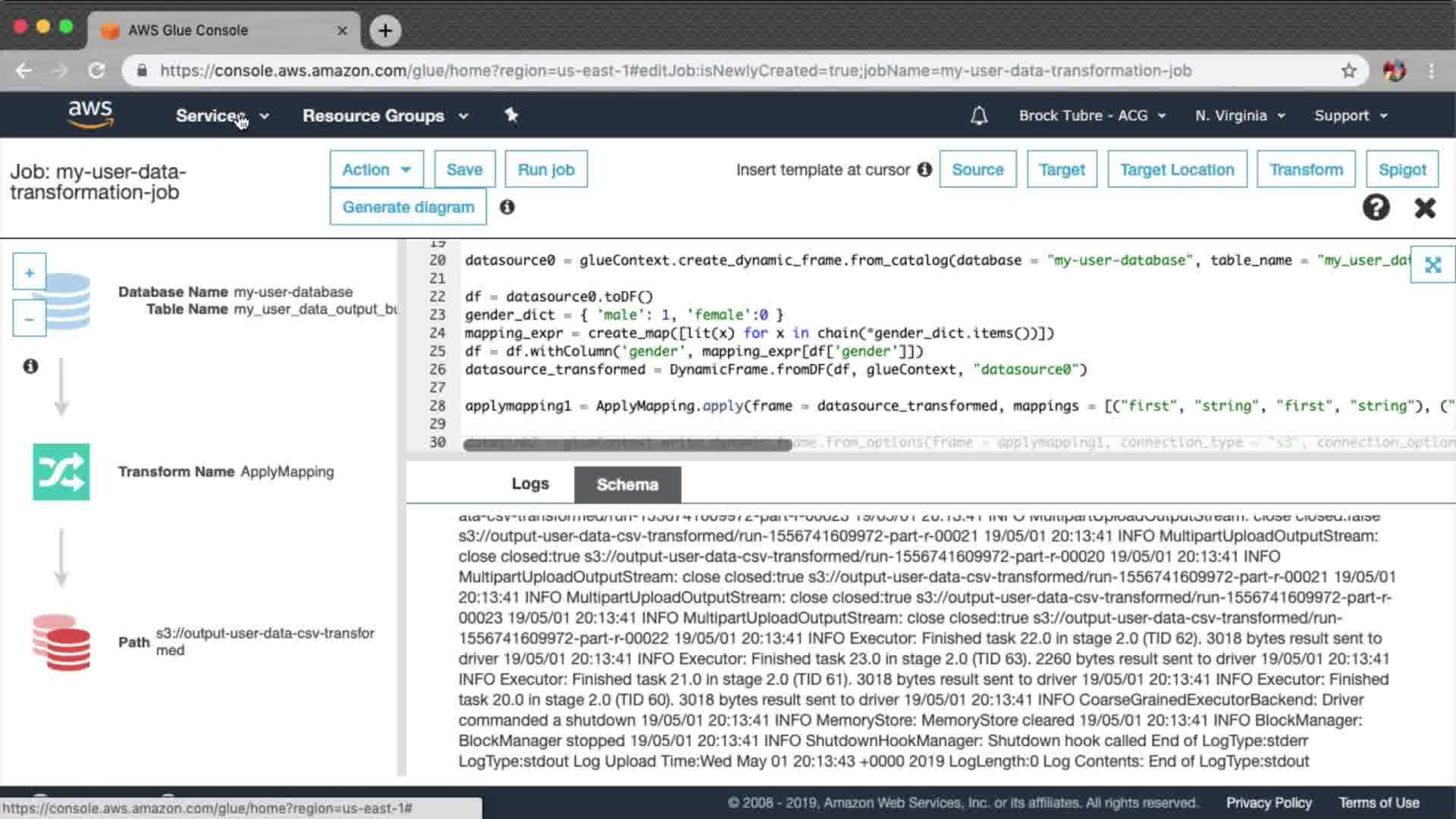Close the job editor with X icon
The image size is (1456, 819).
(1425, 207)
